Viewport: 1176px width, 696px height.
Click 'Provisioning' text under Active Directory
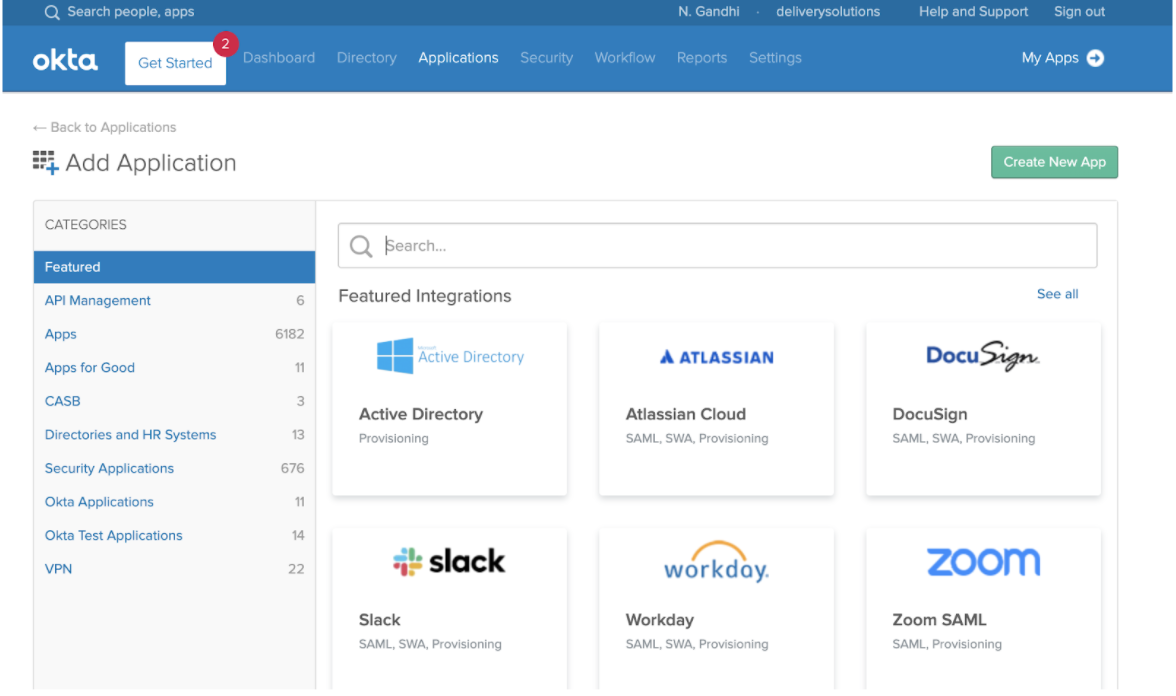(x=394, y=439)
